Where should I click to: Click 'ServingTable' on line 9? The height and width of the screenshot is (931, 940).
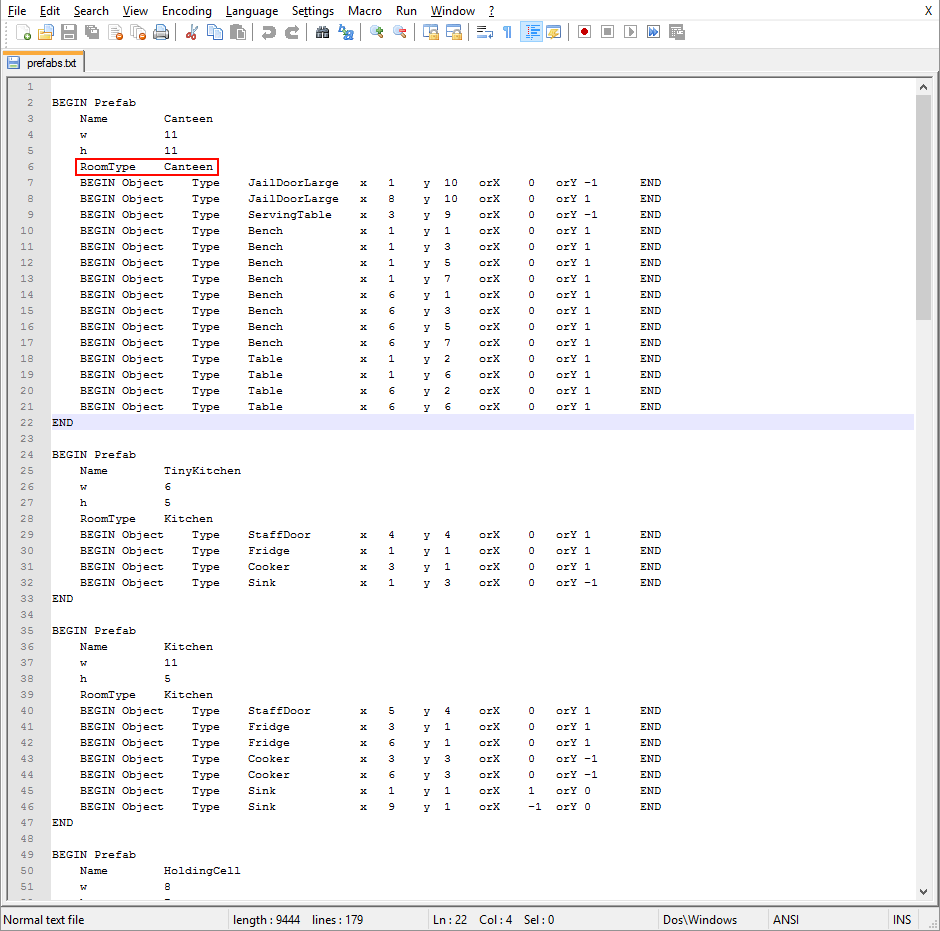coord(290,215)
